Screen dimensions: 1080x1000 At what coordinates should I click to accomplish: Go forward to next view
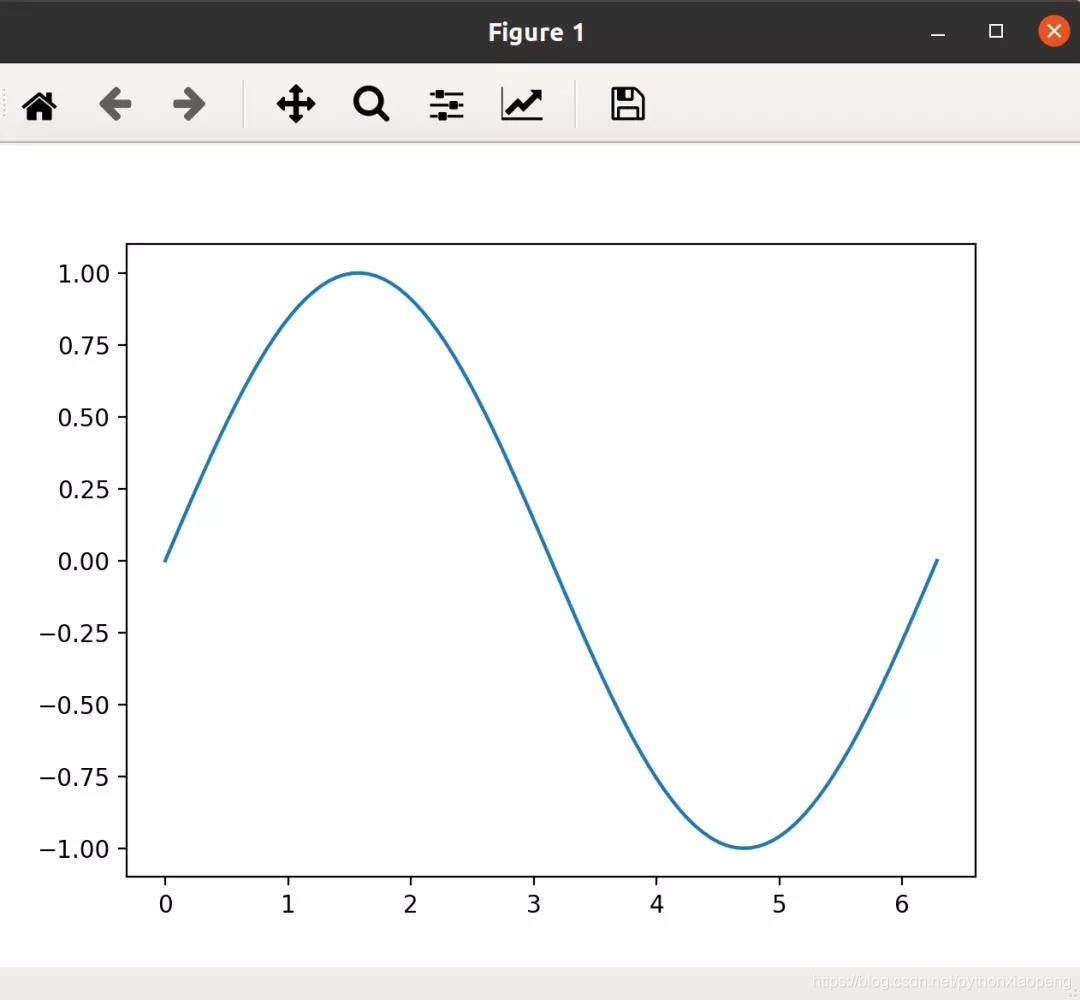(x=189, y=104)
